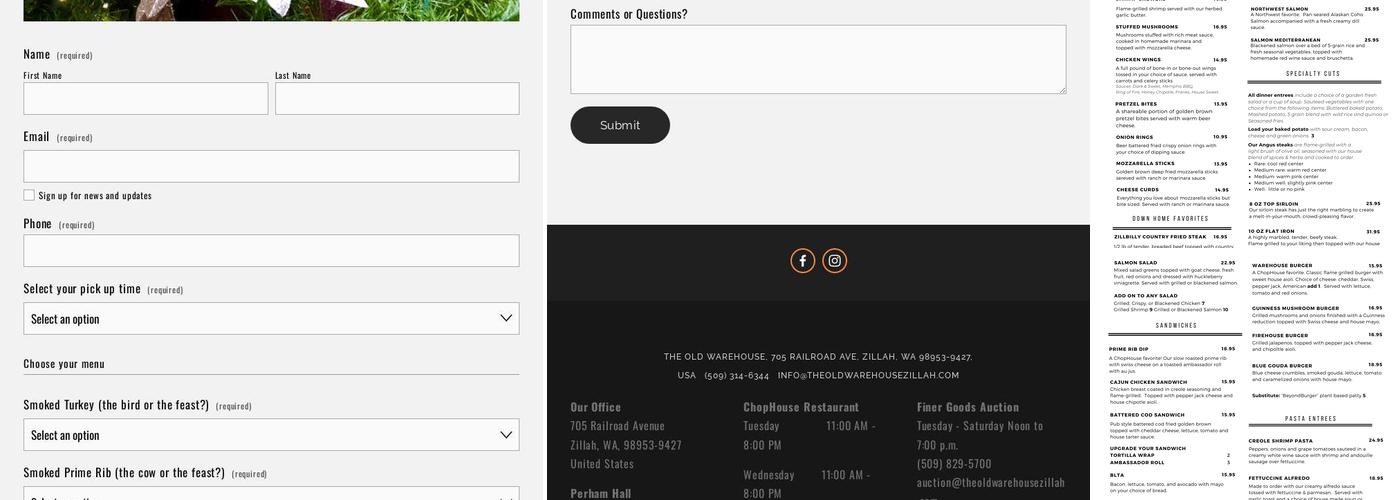Call the (509) 314-6344 phone link

(x=736, y=376)
